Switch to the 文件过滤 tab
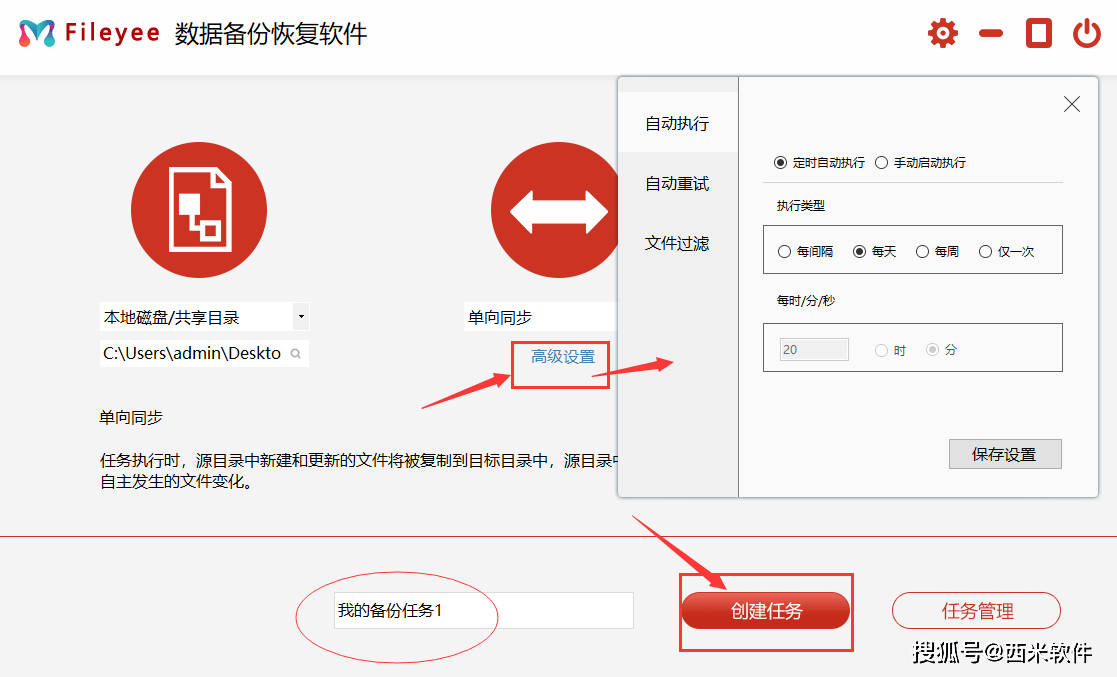Viewport: 1117px width, 677px height. [x=677, y=244]
